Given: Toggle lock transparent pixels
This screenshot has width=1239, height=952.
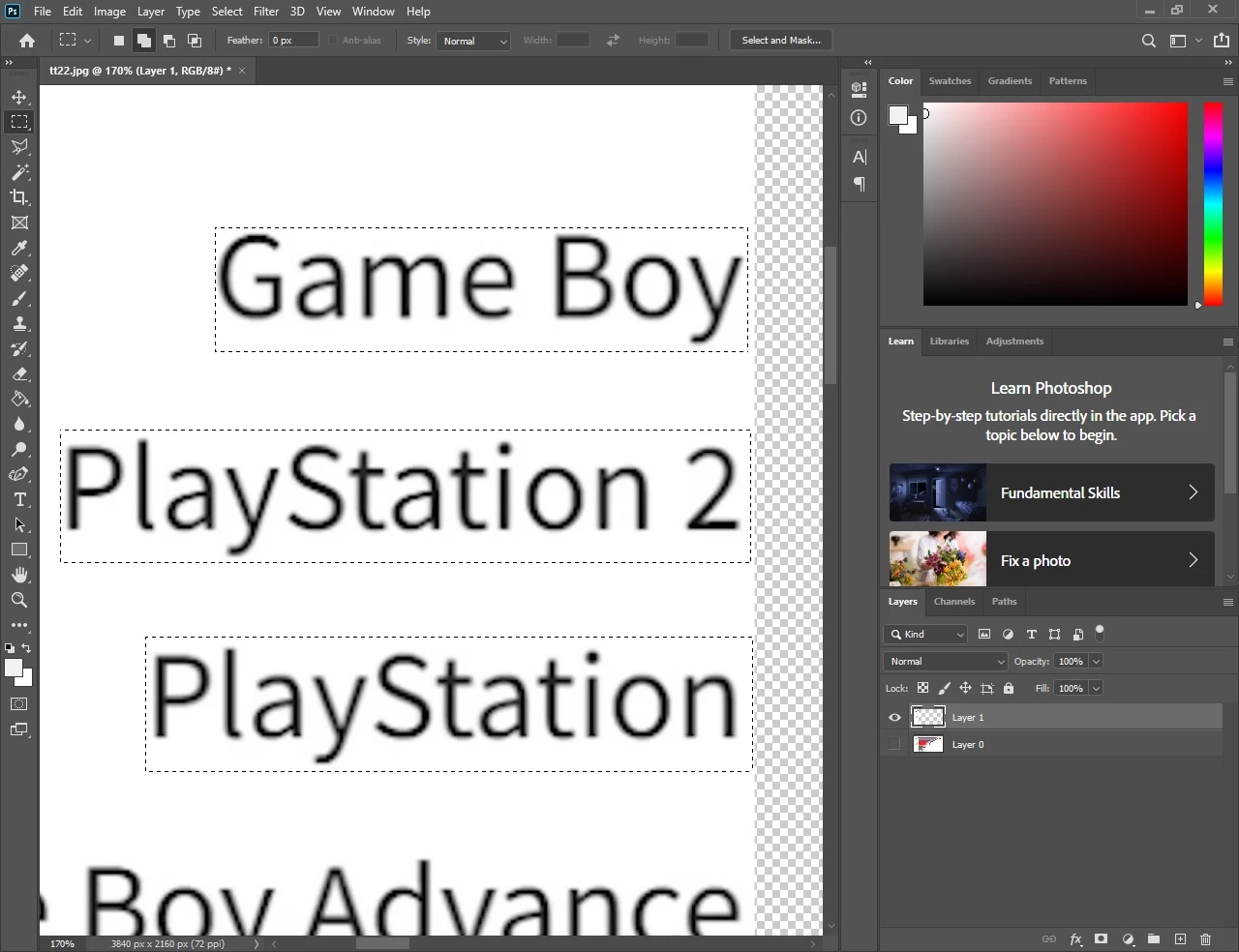Looking at the screenshot, I should (x=922, y=689).
